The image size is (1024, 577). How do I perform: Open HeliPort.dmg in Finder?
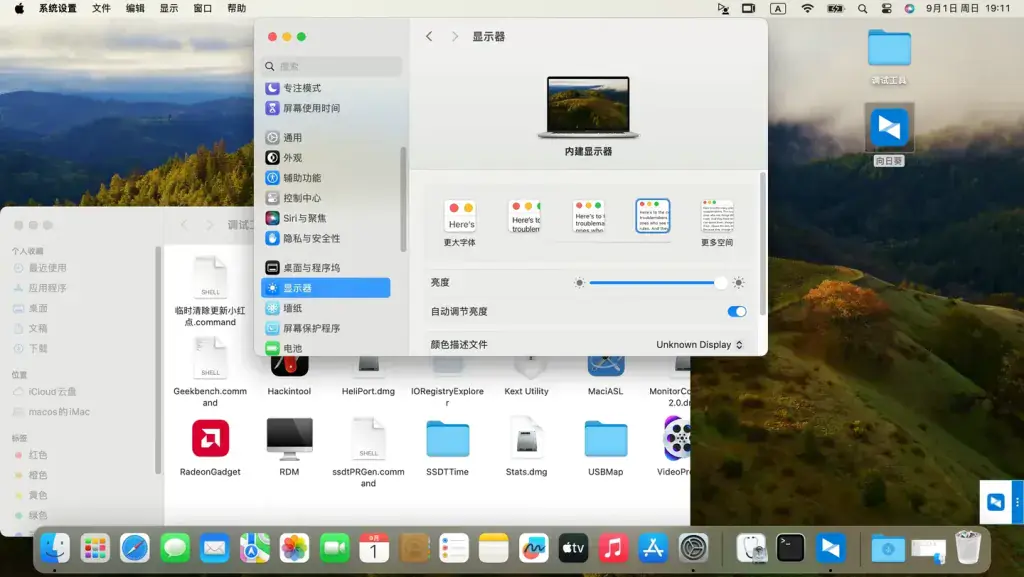coord(368,377)
